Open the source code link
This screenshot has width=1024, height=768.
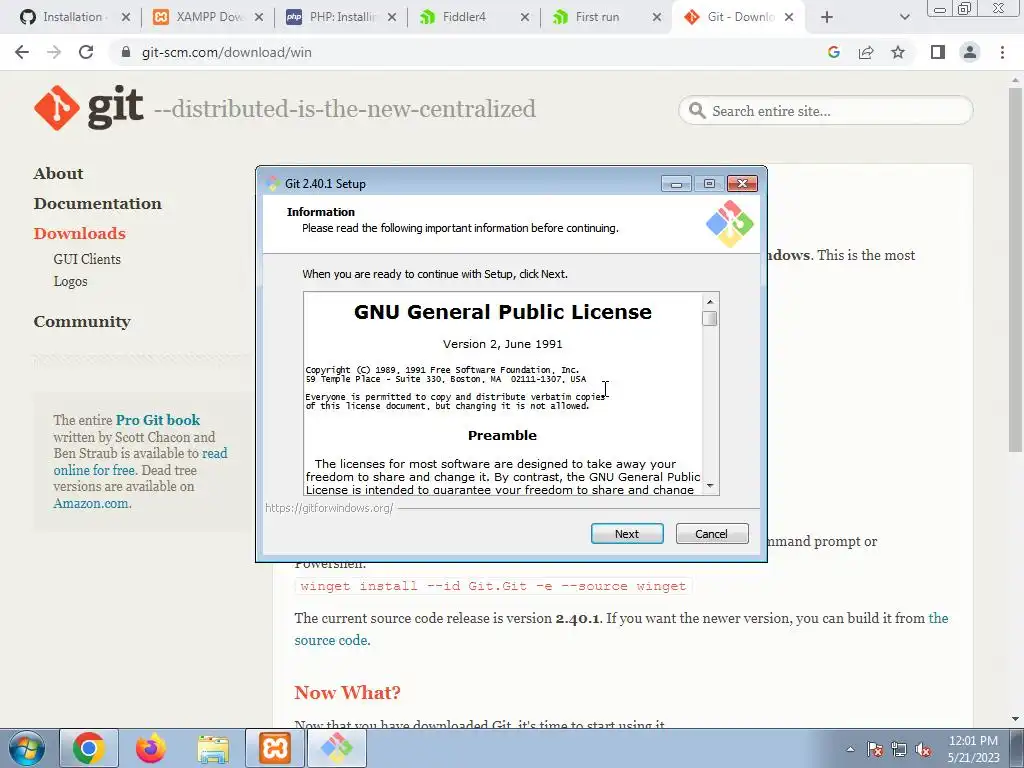pos(332,641)
